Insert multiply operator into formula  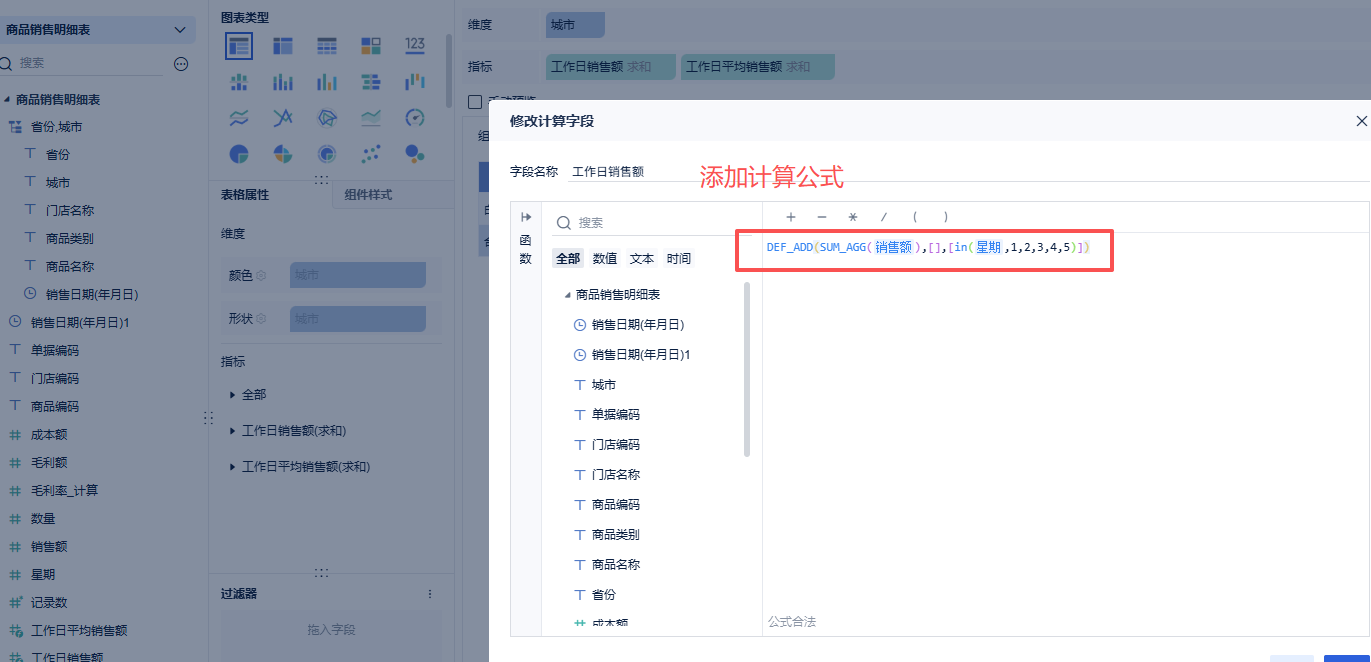coord(853,217)
